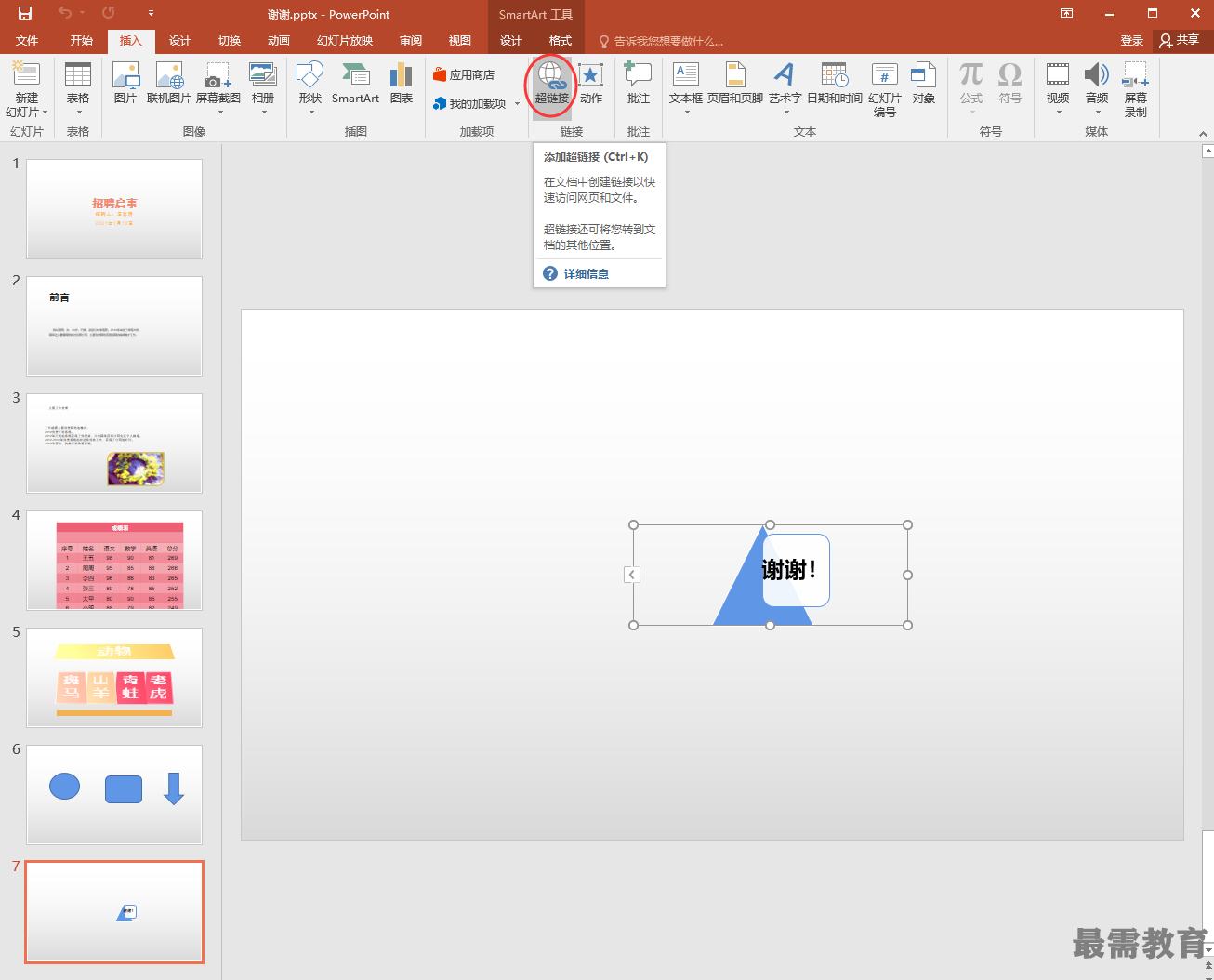The image size is (1214, 980).
Task: Select slide 3 thumbnail with flower picture
Action: [114, 444]
